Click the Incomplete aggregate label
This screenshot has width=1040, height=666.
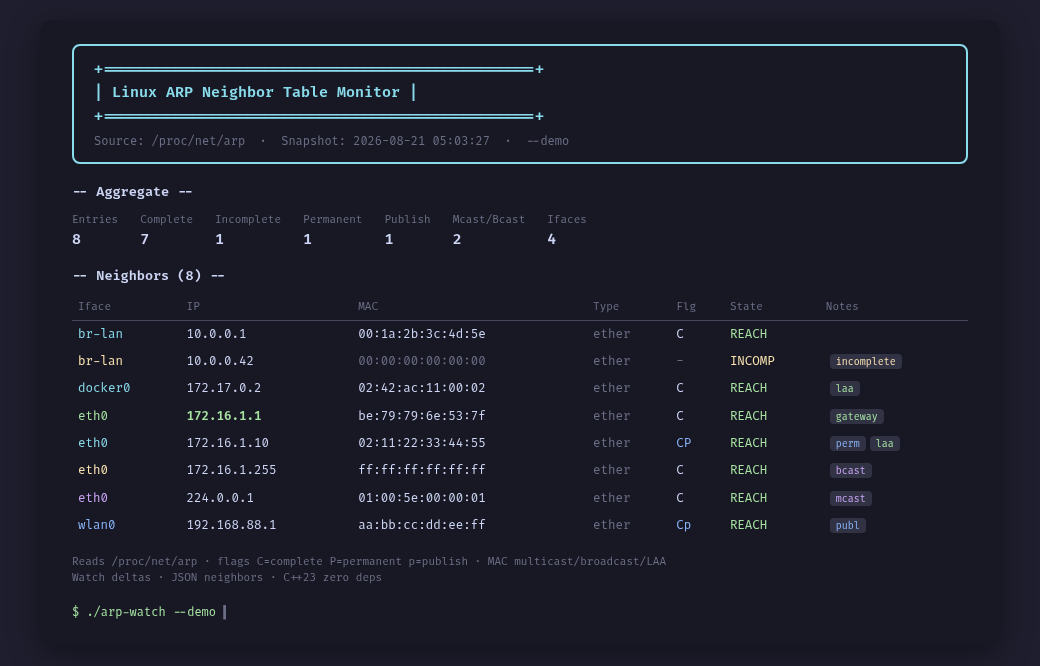click(x=247, y=219)
